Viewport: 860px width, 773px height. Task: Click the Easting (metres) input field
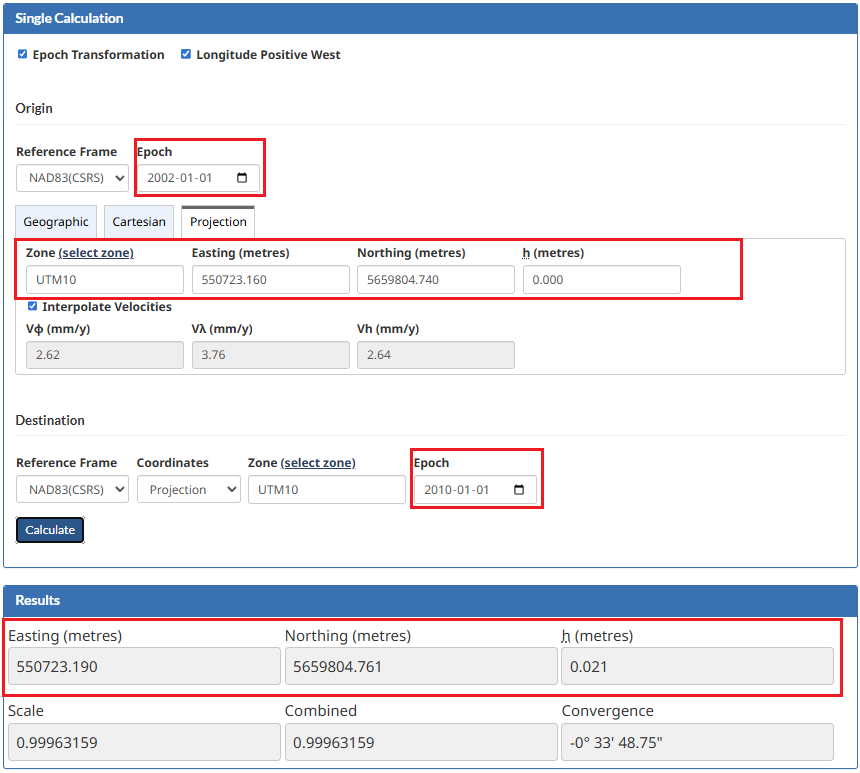click(270, 280)
